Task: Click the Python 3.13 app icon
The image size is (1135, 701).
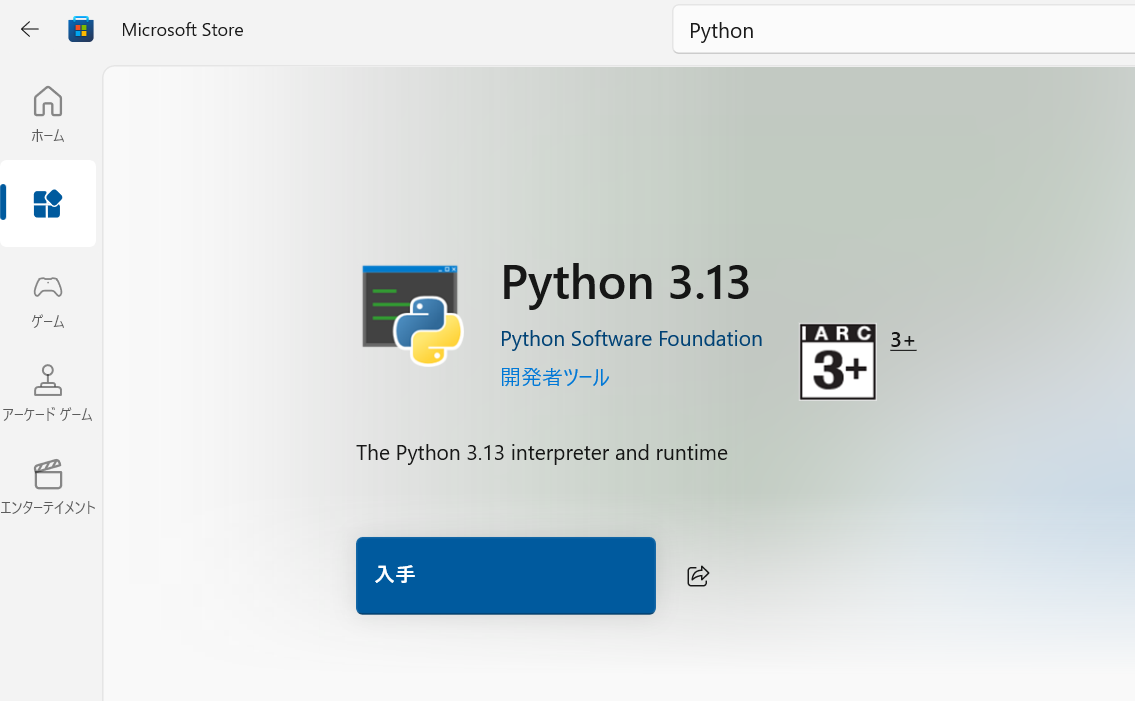Action: click(412, 315)
